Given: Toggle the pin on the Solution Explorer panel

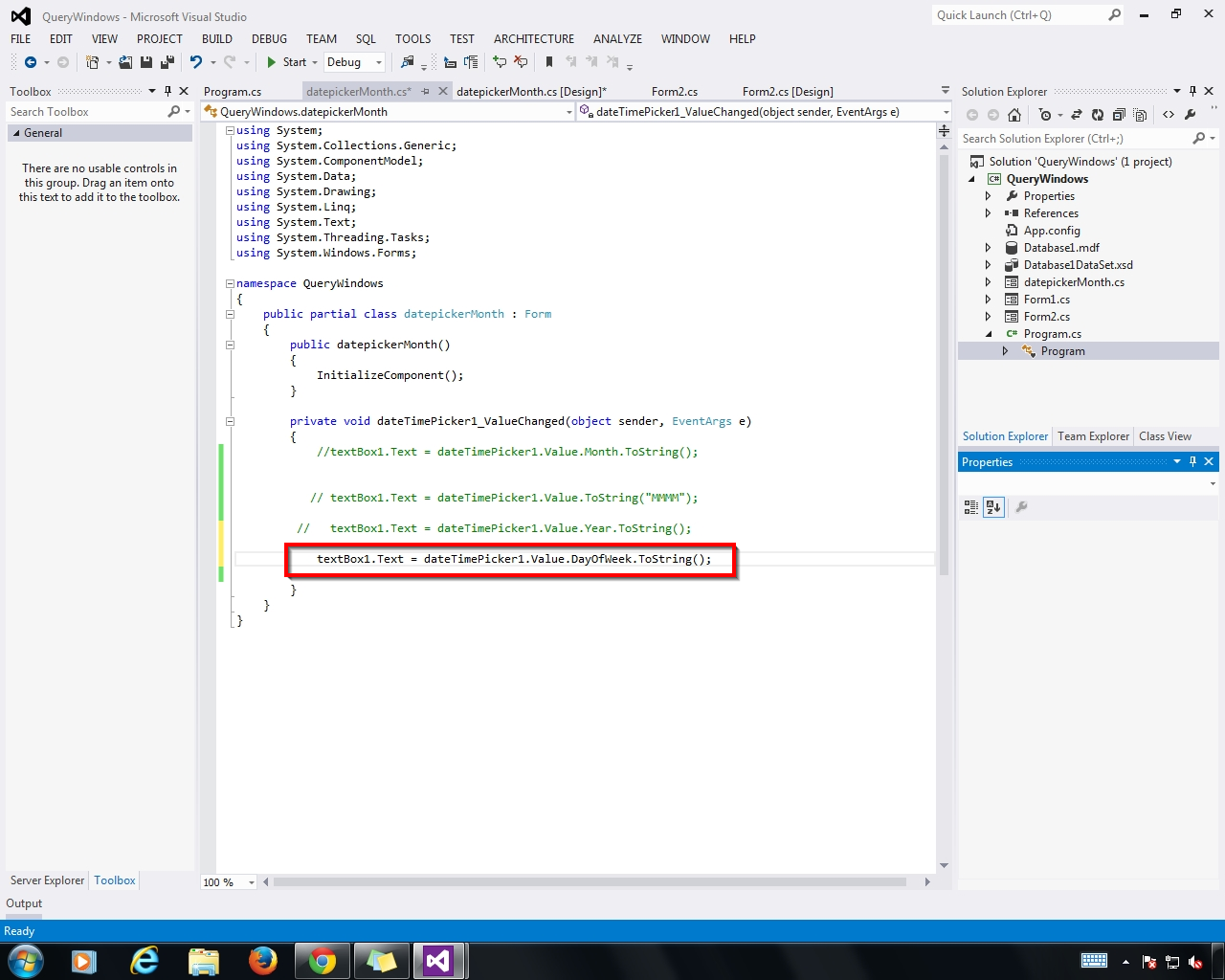Looking at the screenshot, I should pyautogui.click(x=1192, y=91).
